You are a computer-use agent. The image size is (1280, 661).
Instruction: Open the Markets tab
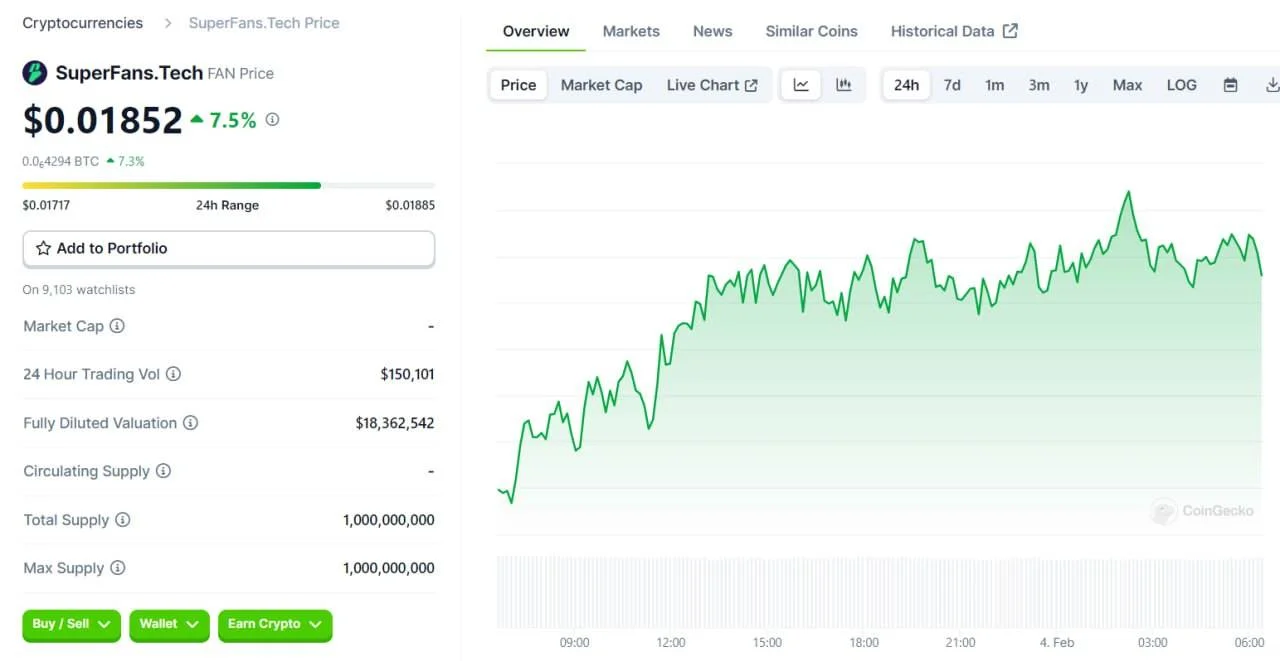[x=631, y=31]
